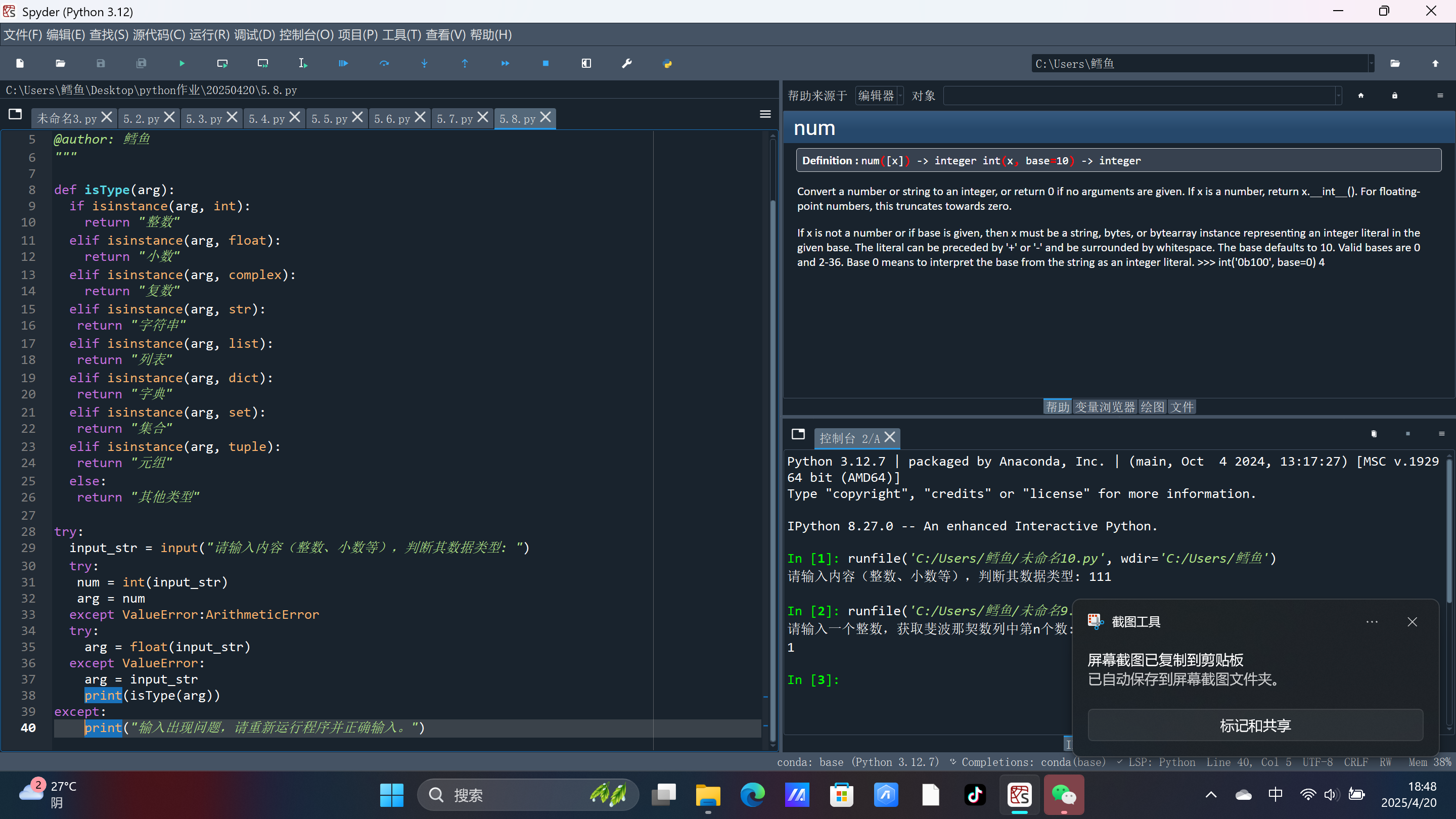Open the PYTHONPATH manager icon
Image resolution: width=1456 pixels, height=819 pixels.
pos(667,63)
